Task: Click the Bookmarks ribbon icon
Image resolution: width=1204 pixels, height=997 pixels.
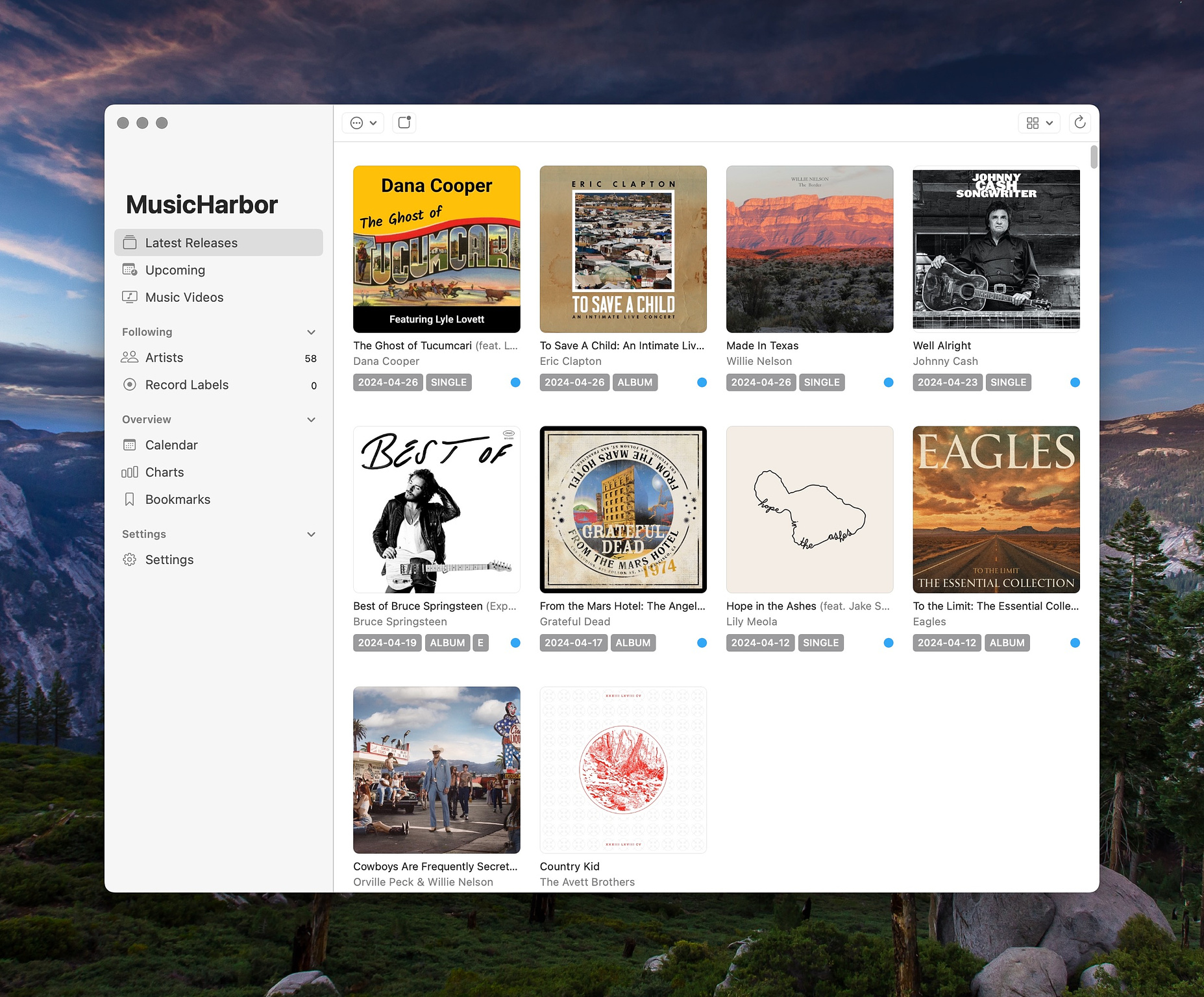Action: tap(130, 499)
